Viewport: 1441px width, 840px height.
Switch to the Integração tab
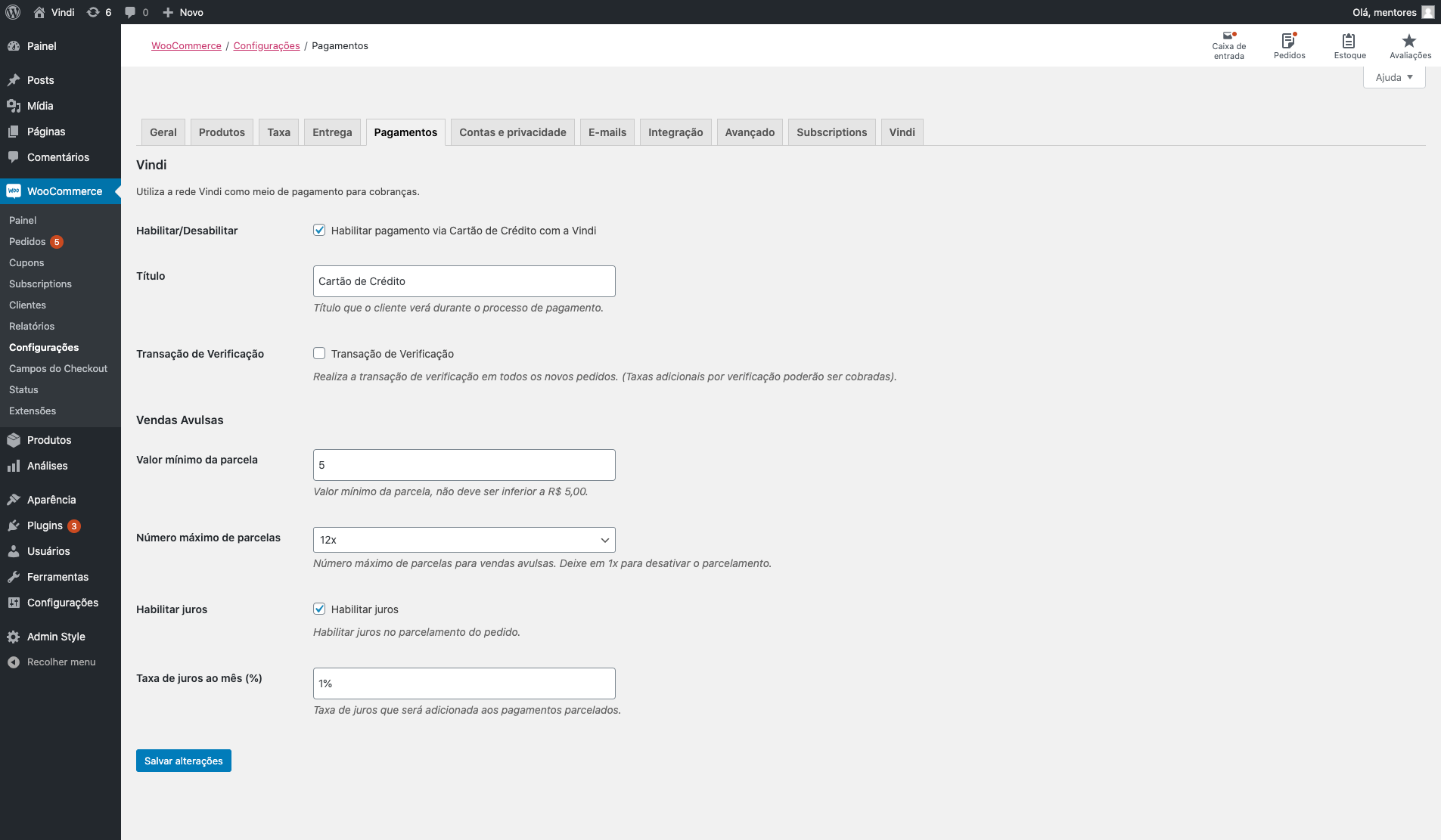pos(675,132)
